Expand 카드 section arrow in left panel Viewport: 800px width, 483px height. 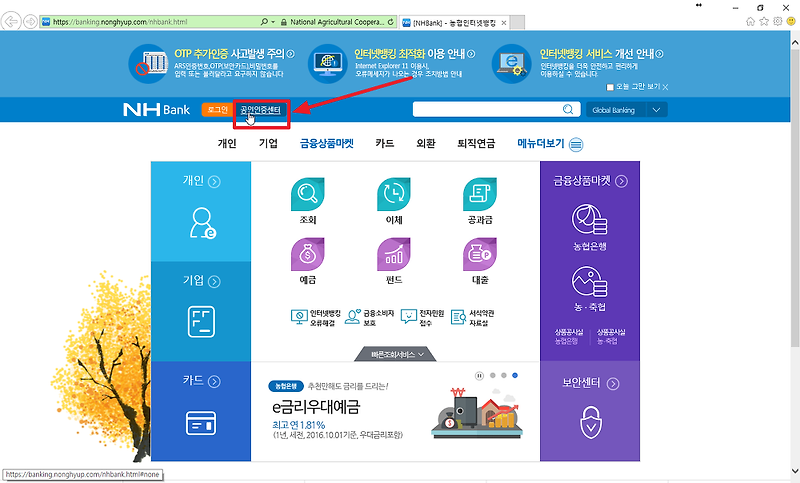pos(214,382)
